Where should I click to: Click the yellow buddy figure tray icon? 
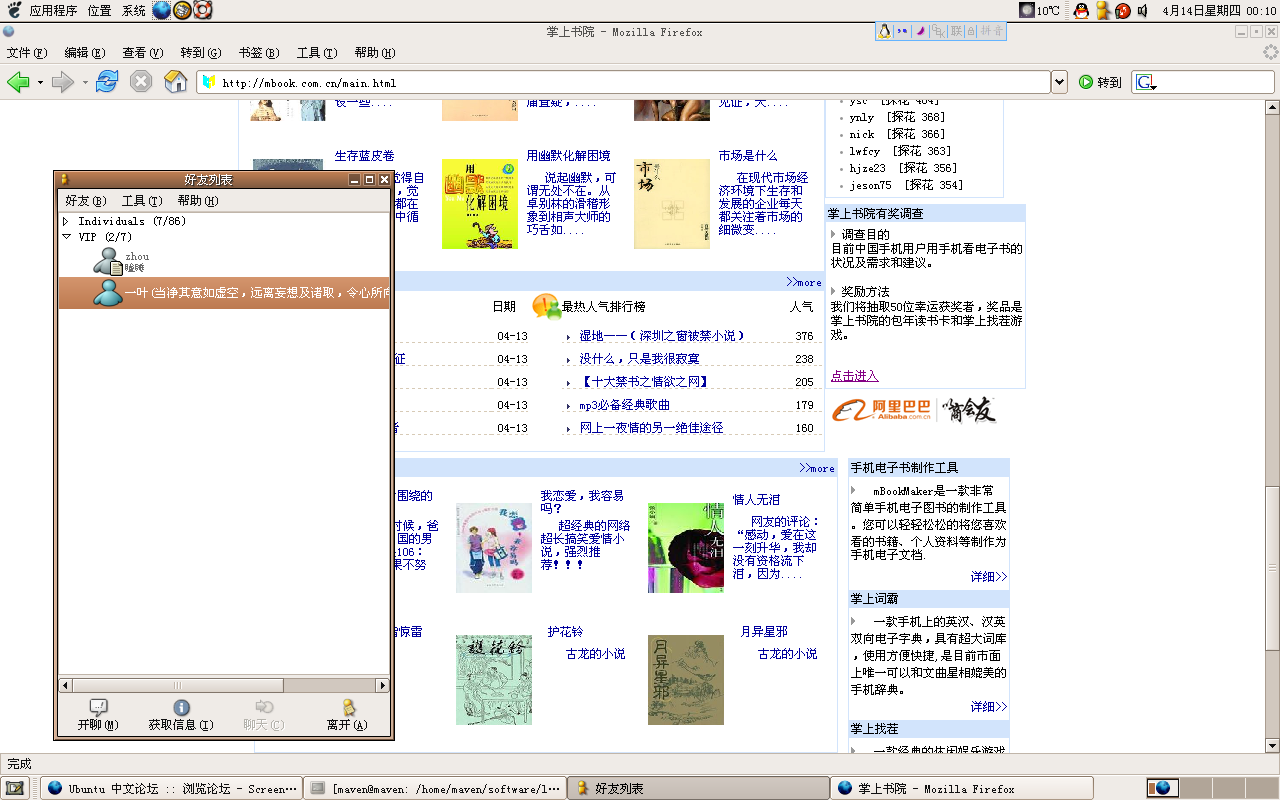click(x=1102, y=10)
